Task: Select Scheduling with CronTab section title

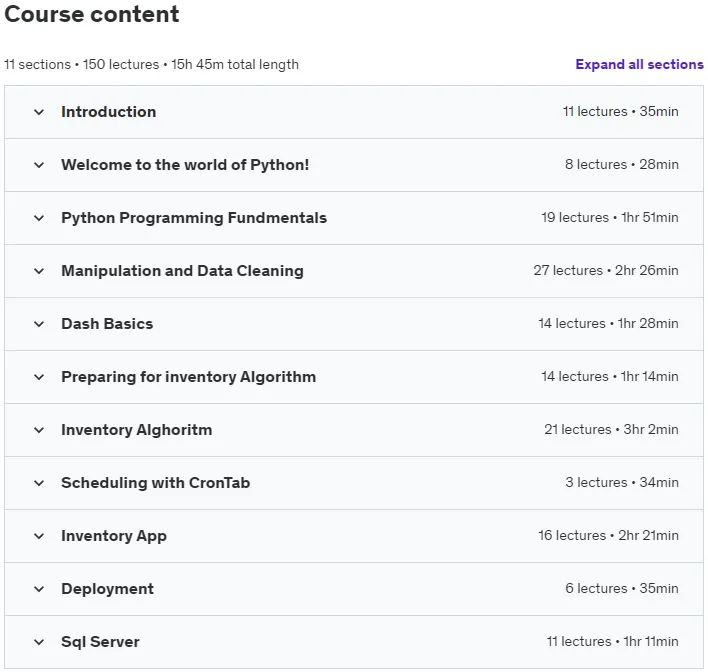Action: coord(156,483)
